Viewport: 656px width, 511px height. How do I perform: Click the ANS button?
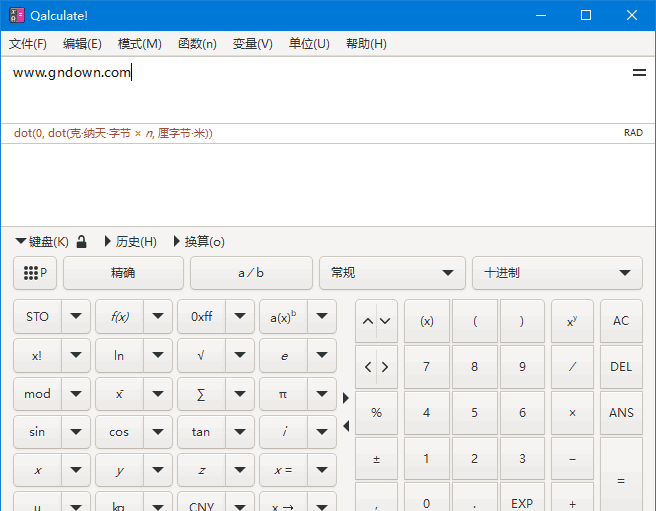[621, 413]
